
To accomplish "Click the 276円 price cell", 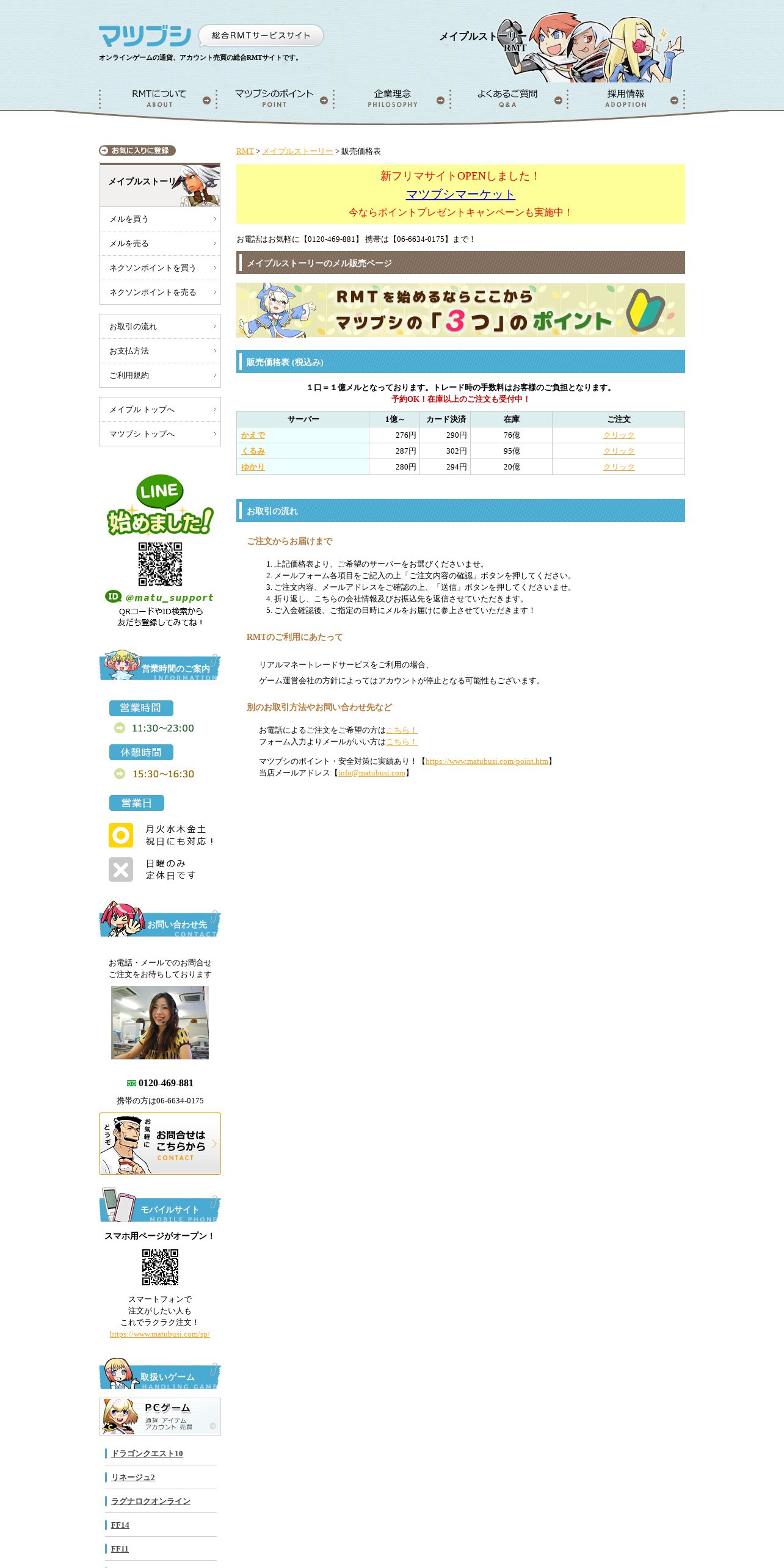I will (x=394, y=435).
